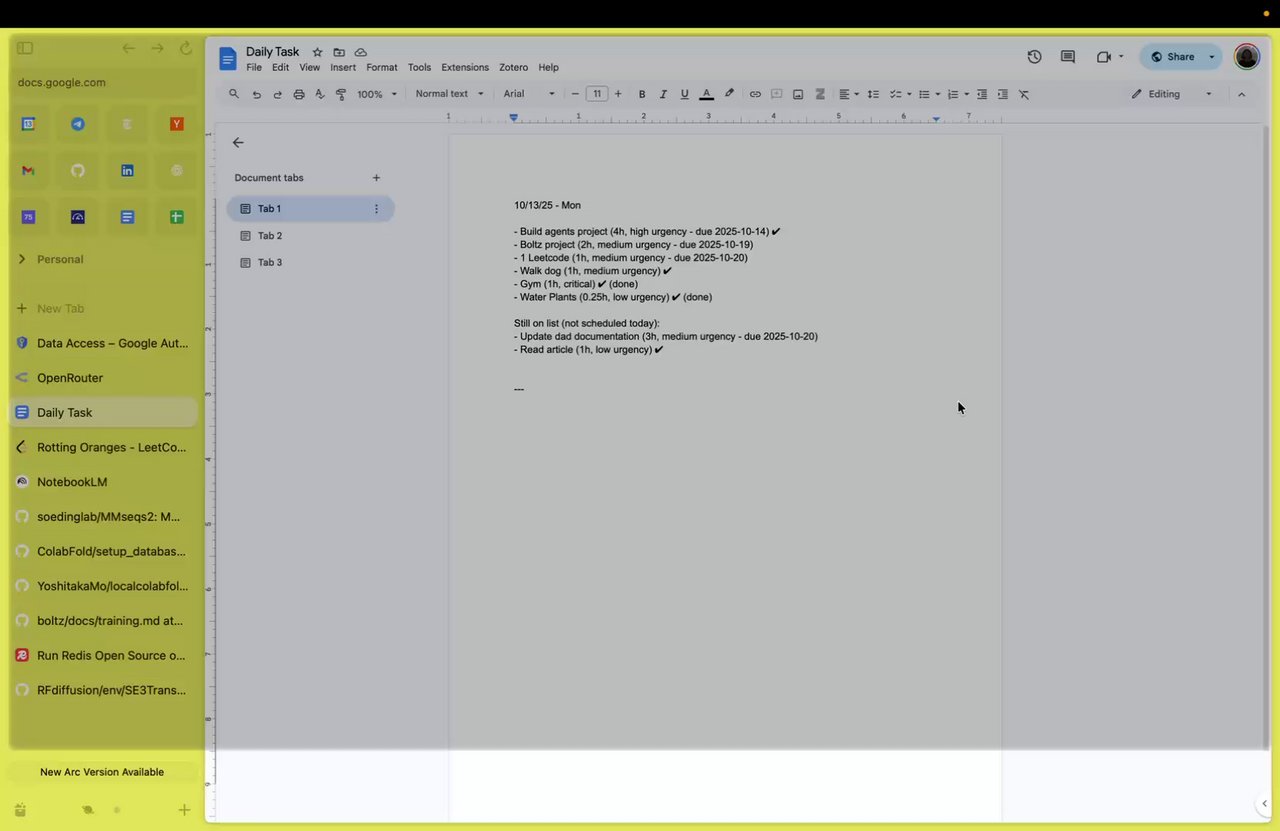The width and height of the screenshot is (1280, 831).
Task: Open Gmail pinned favorite in sidebar
Action: click(x=28, y=171)
